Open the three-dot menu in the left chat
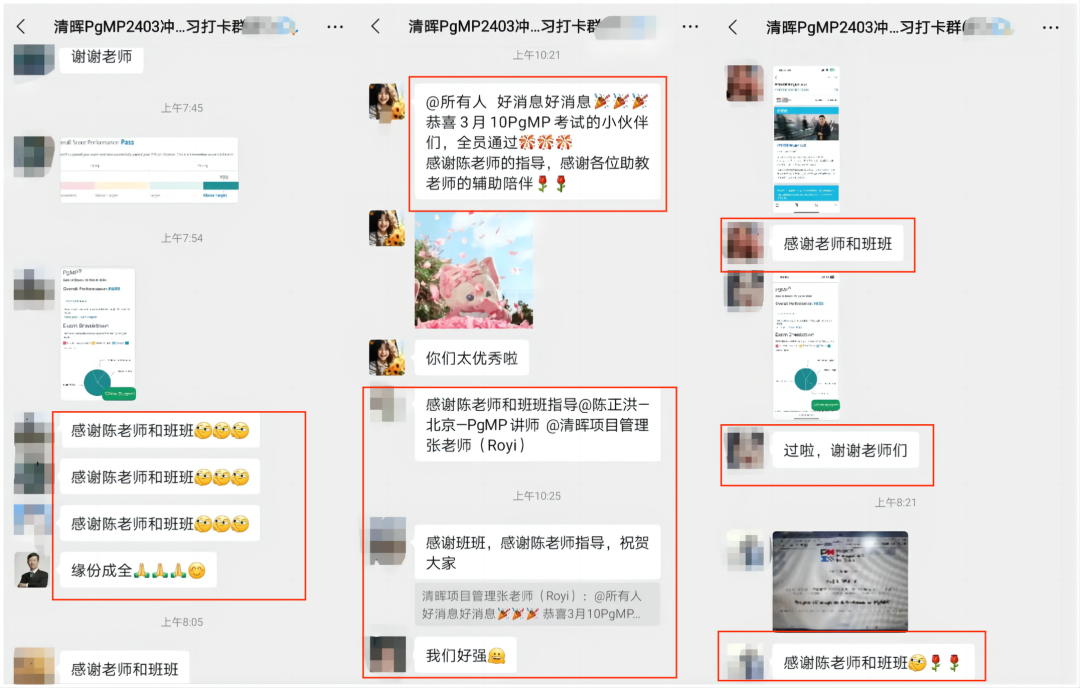This screenshot has height=688, width=1080. point(336,27)
